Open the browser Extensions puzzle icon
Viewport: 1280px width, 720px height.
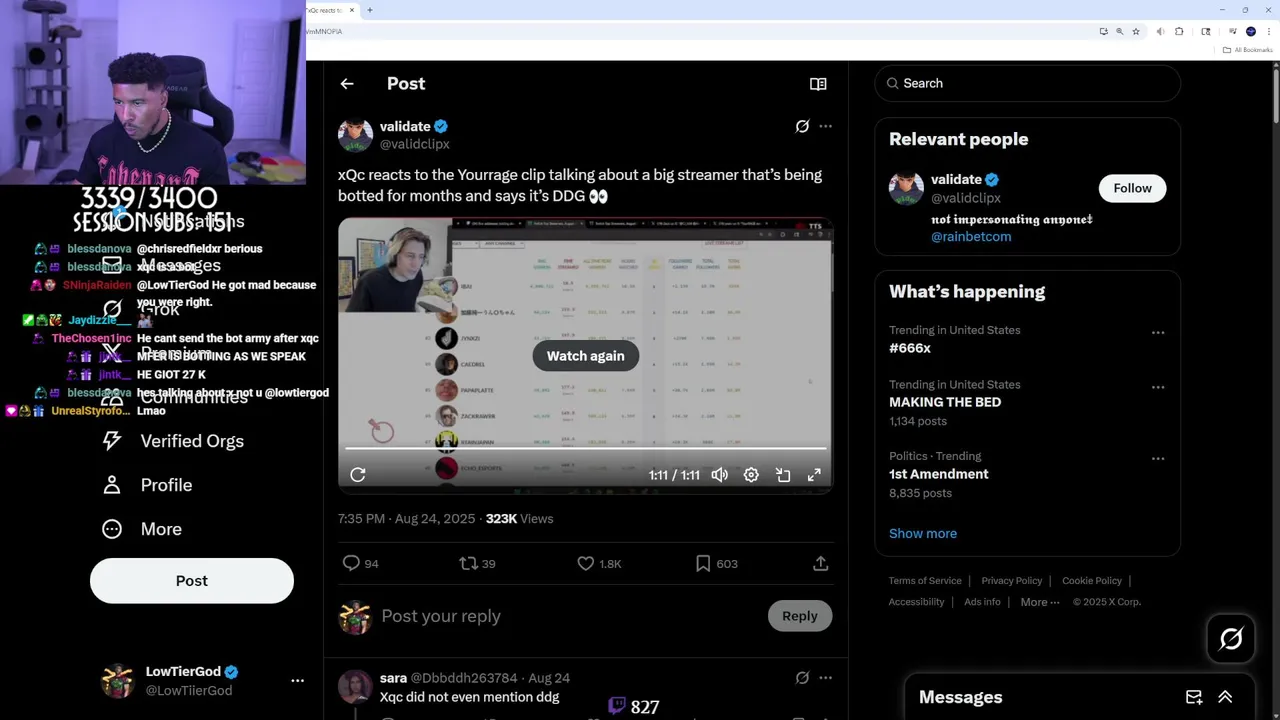coord(1179,31)
